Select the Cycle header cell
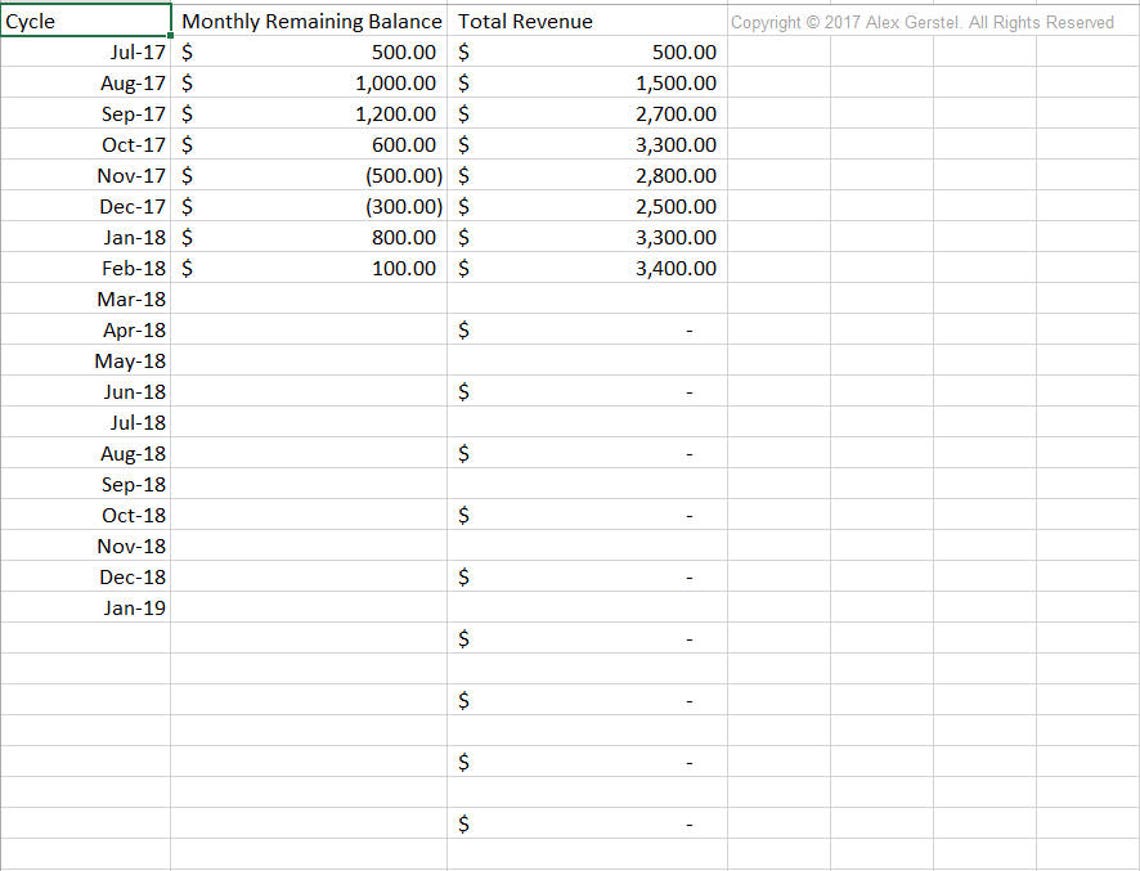This screenshot has width=1140, height=871. pos(85,20)
